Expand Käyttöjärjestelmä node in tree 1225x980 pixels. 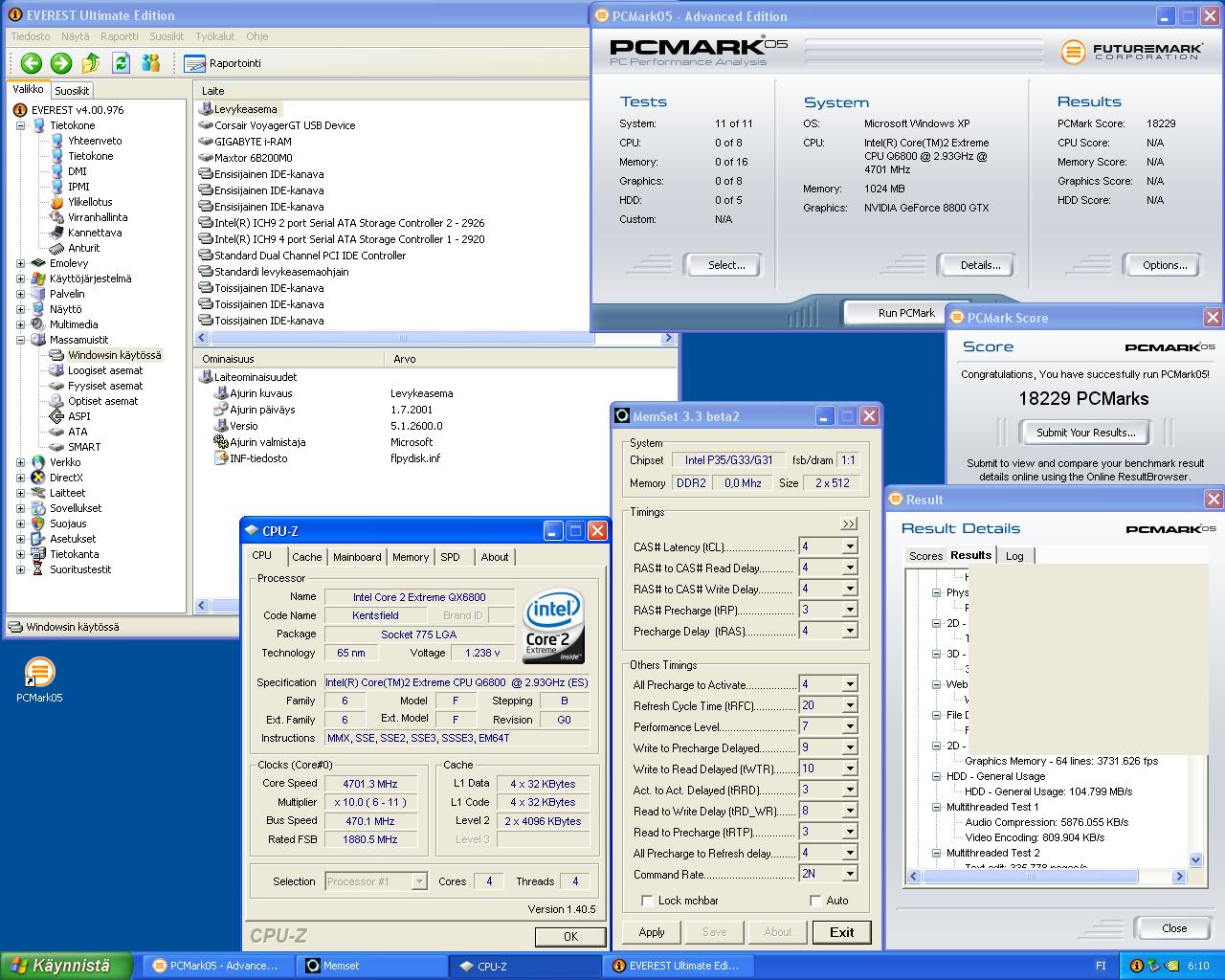20,278
